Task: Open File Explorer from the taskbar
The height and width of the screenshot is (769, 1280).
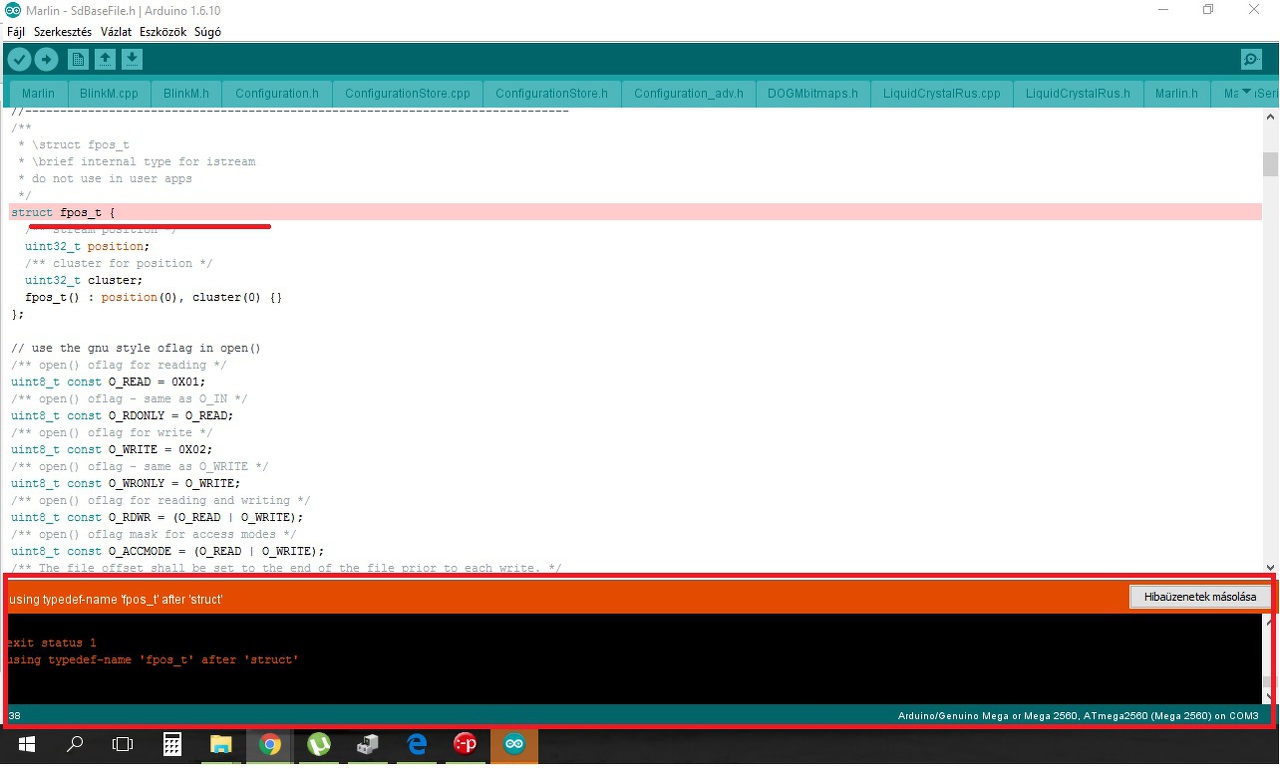Action: pos(220,744)
